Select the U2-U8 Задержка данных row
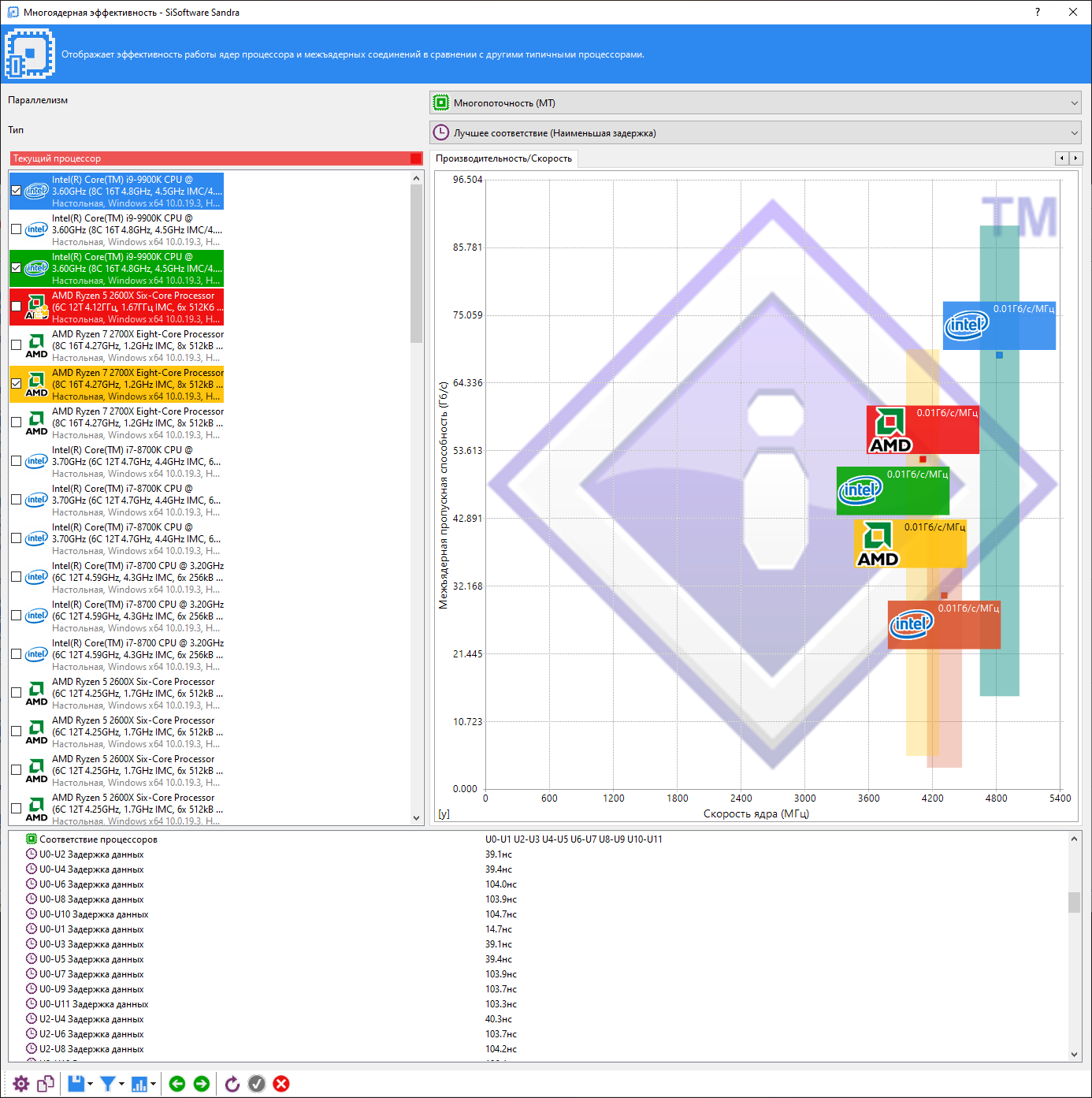The image size is (1092, 1098). (x=537, y=1049)
